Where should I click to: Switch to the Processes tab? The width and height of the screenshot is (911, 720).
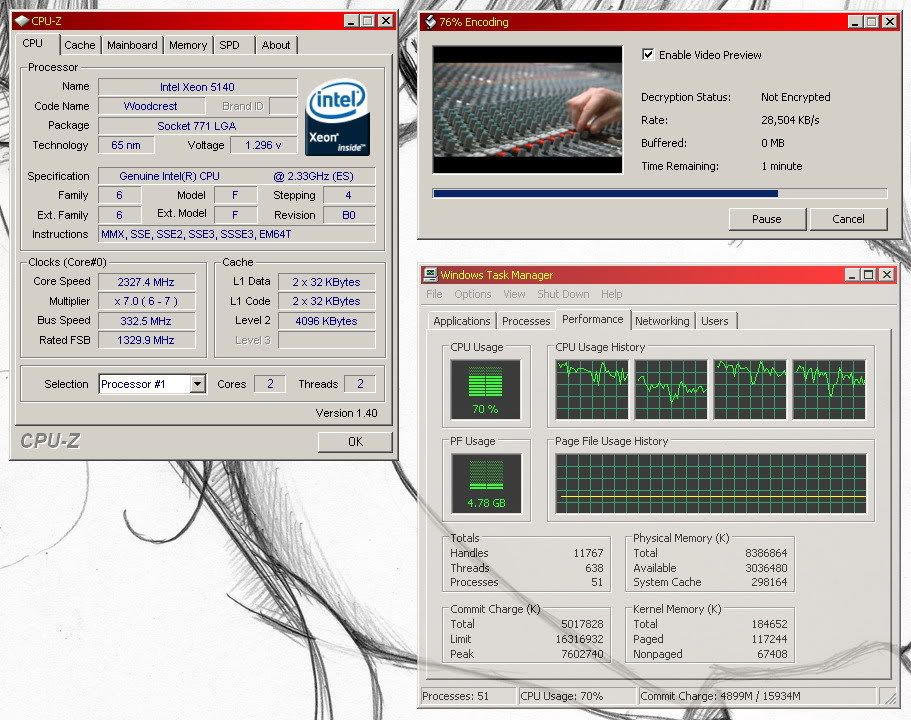[526, 321]
